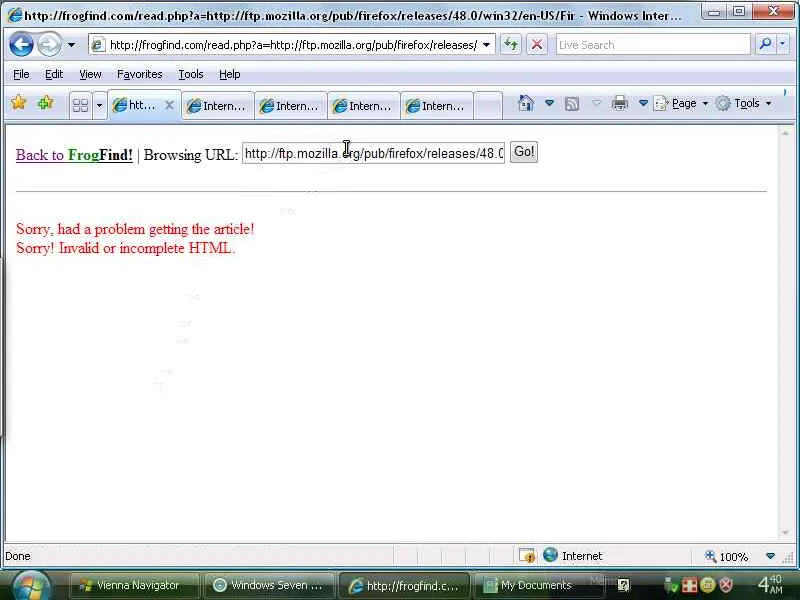This screenshot has height=600, width=800.
Task: Open the File menu
Action: pyautogui.click(x=21, y=74)
